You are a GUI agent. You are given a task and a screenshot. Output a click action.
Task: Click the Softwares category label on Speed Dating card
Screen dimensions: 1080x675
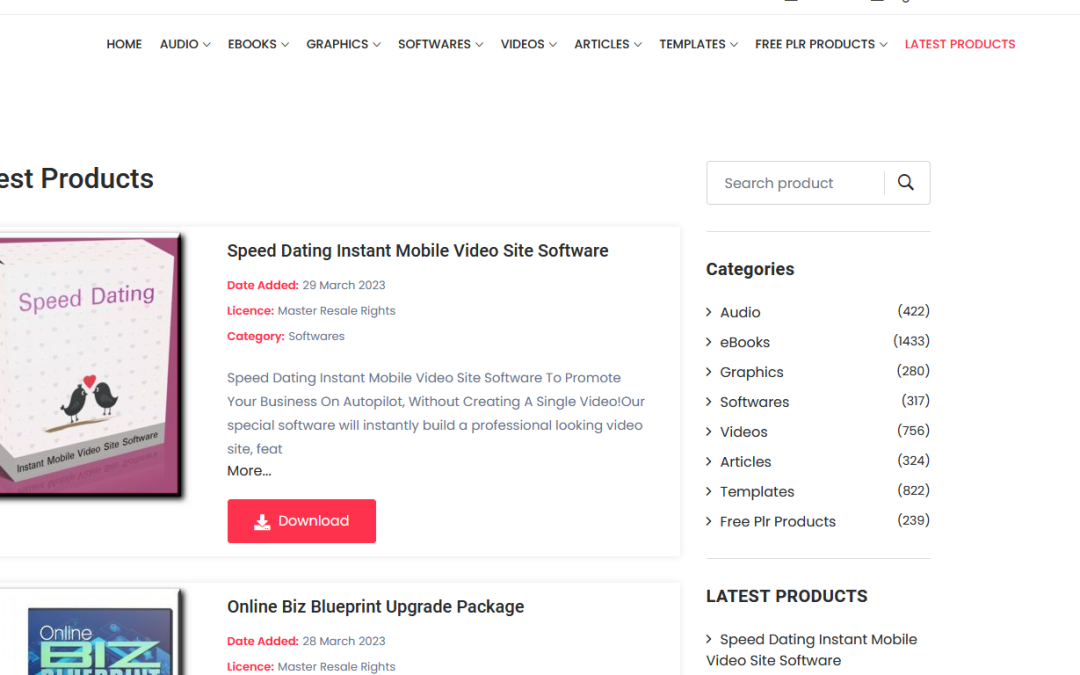click(x=316, y=336)
